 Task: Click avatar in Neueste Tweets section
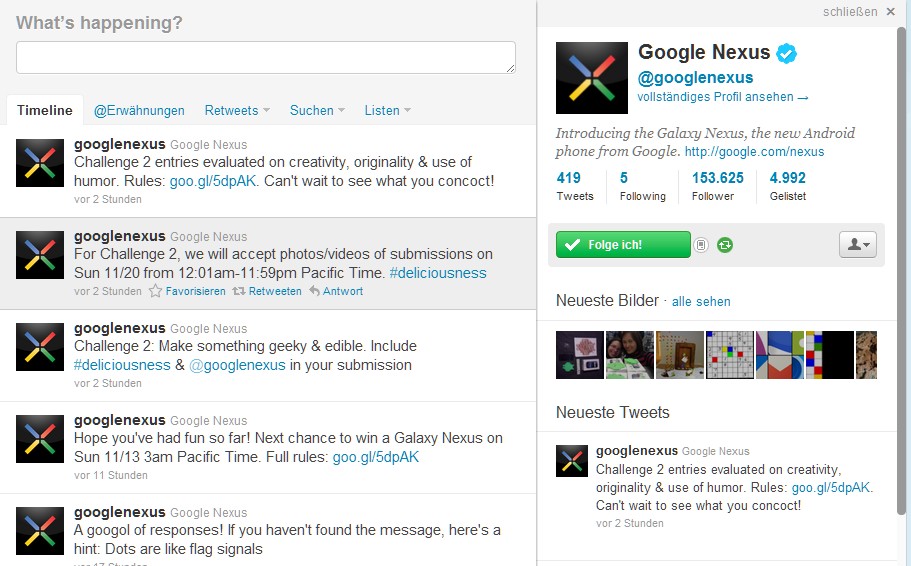click(x=572, y=461)
